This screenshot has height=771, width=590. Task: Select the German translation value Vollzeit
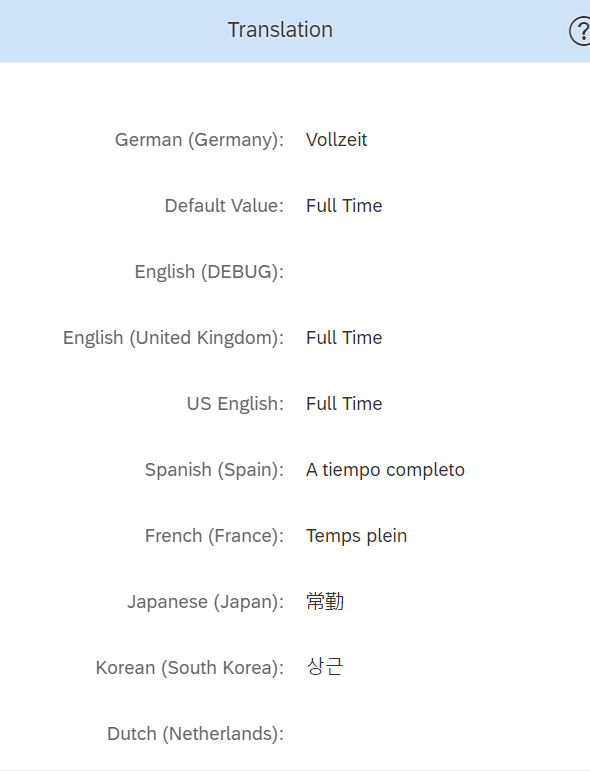click(336, 140)
